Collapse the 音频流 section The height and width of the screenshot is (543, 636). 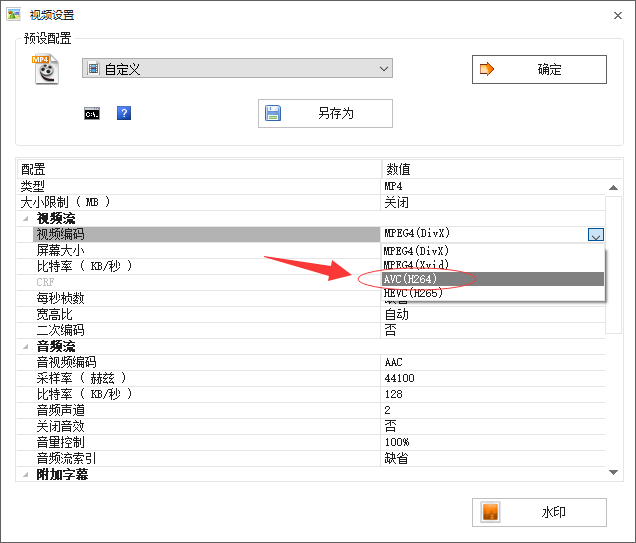coord(26,346)
